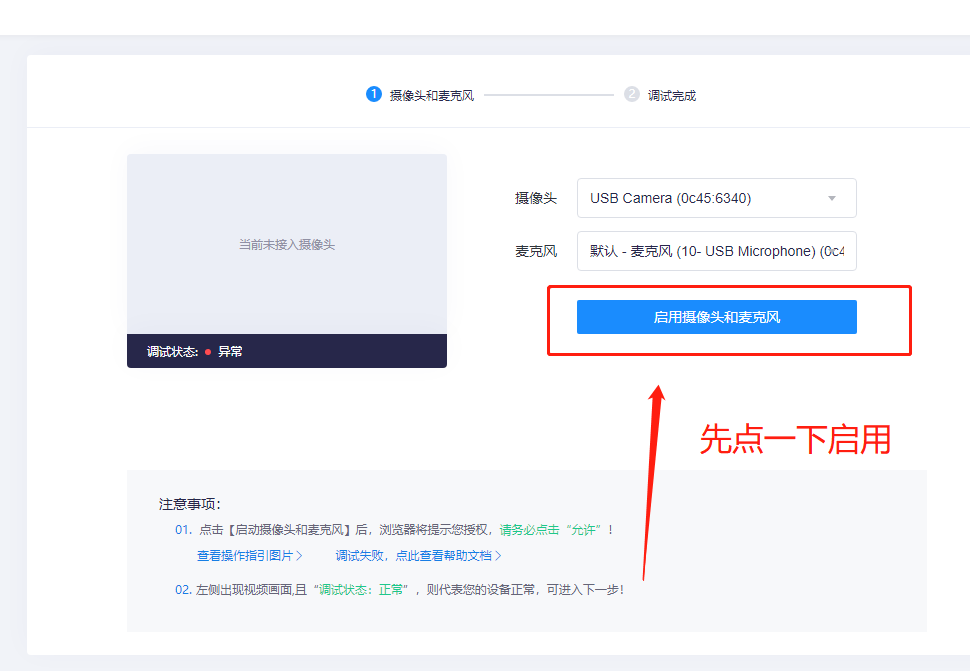Click the red abnormal status dot
The width and height of the screenshot is (970, 671).
point(208,352)
